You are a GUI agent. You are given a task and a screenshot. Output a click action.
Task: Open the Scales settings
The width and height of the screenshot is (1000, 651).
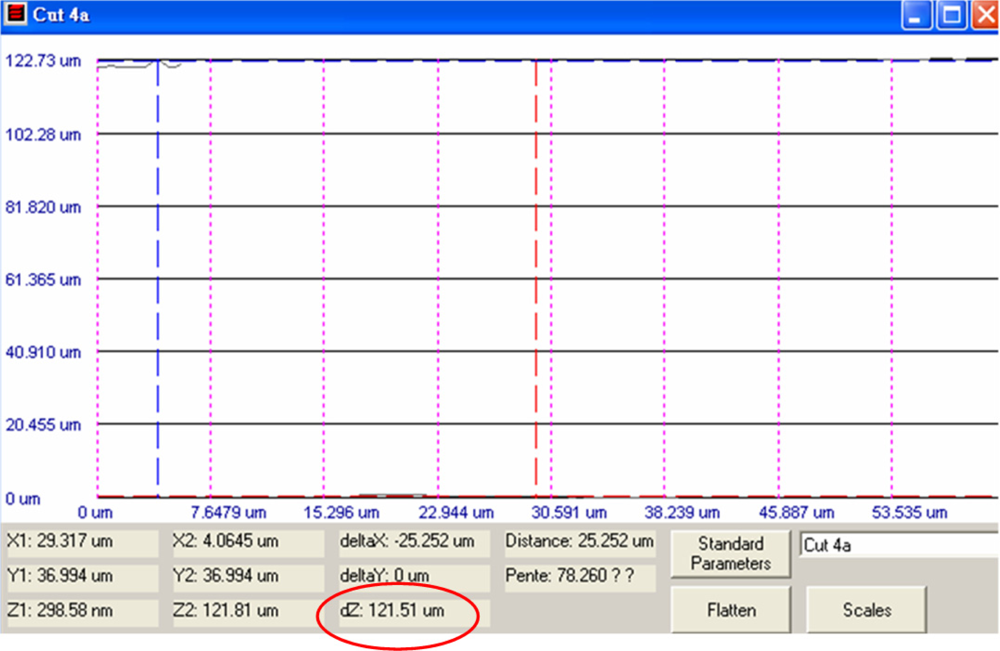click(x=866, y=609)
